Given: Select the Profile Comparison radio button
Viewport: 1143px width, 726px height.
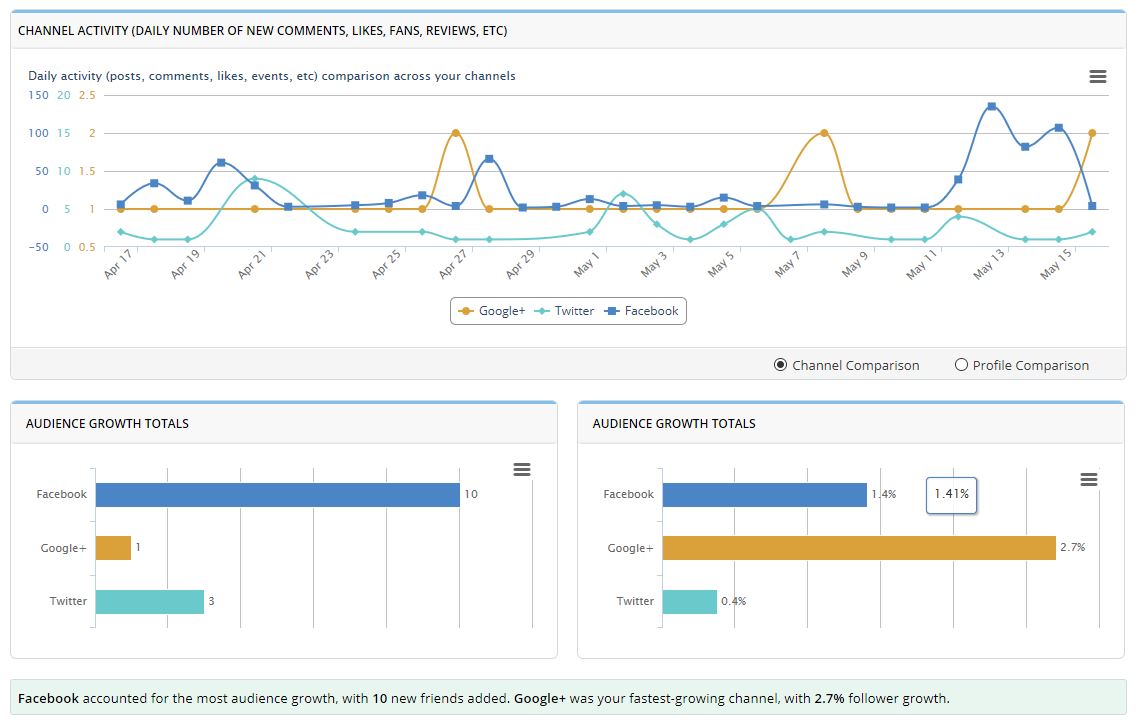Looking at the screenshot, I should click(x=961, y=365).
